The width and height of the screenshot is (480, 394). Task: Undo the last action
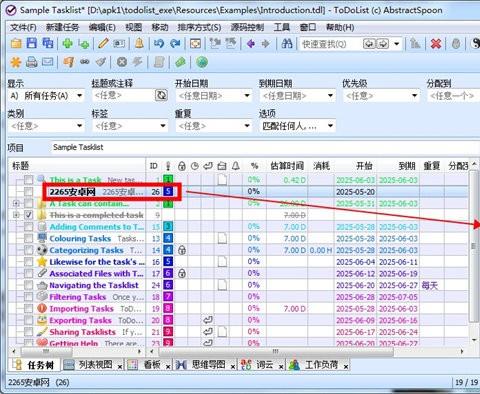pyautogui.click(x=159, y=43)
